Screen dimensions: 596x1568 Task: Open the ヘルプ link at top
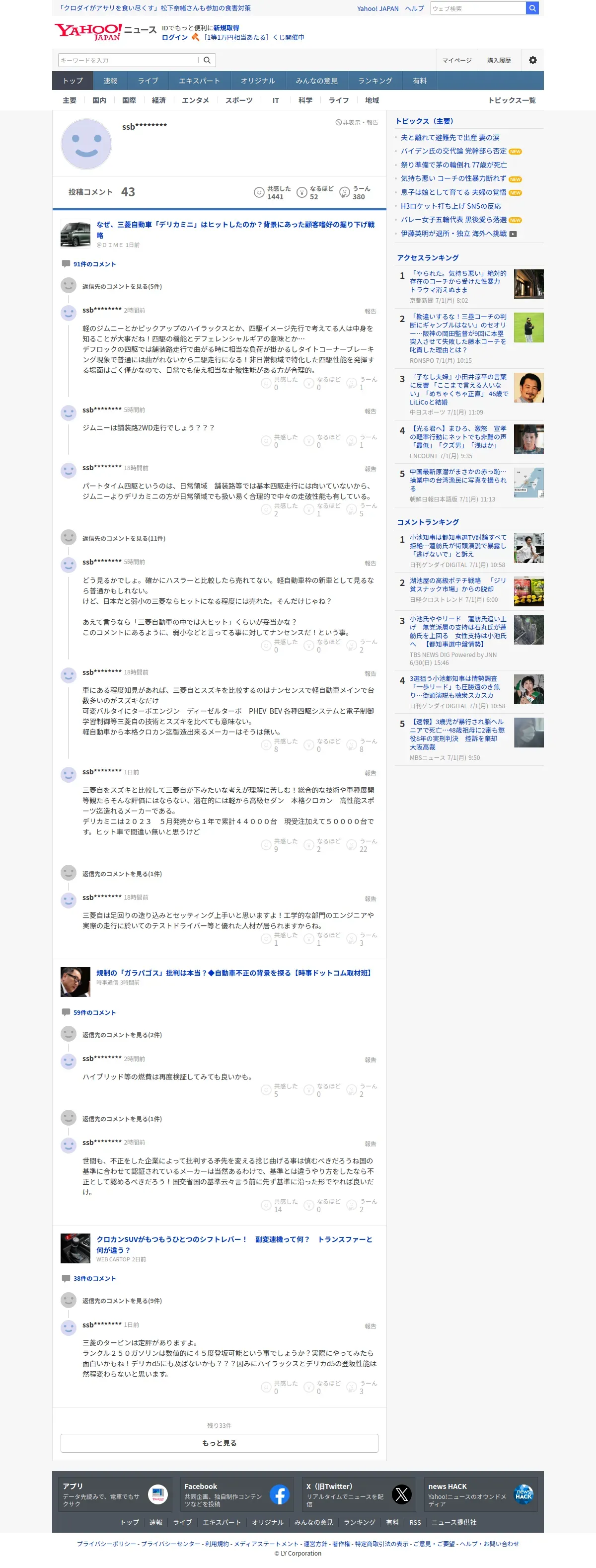click(x=414, y=8)
